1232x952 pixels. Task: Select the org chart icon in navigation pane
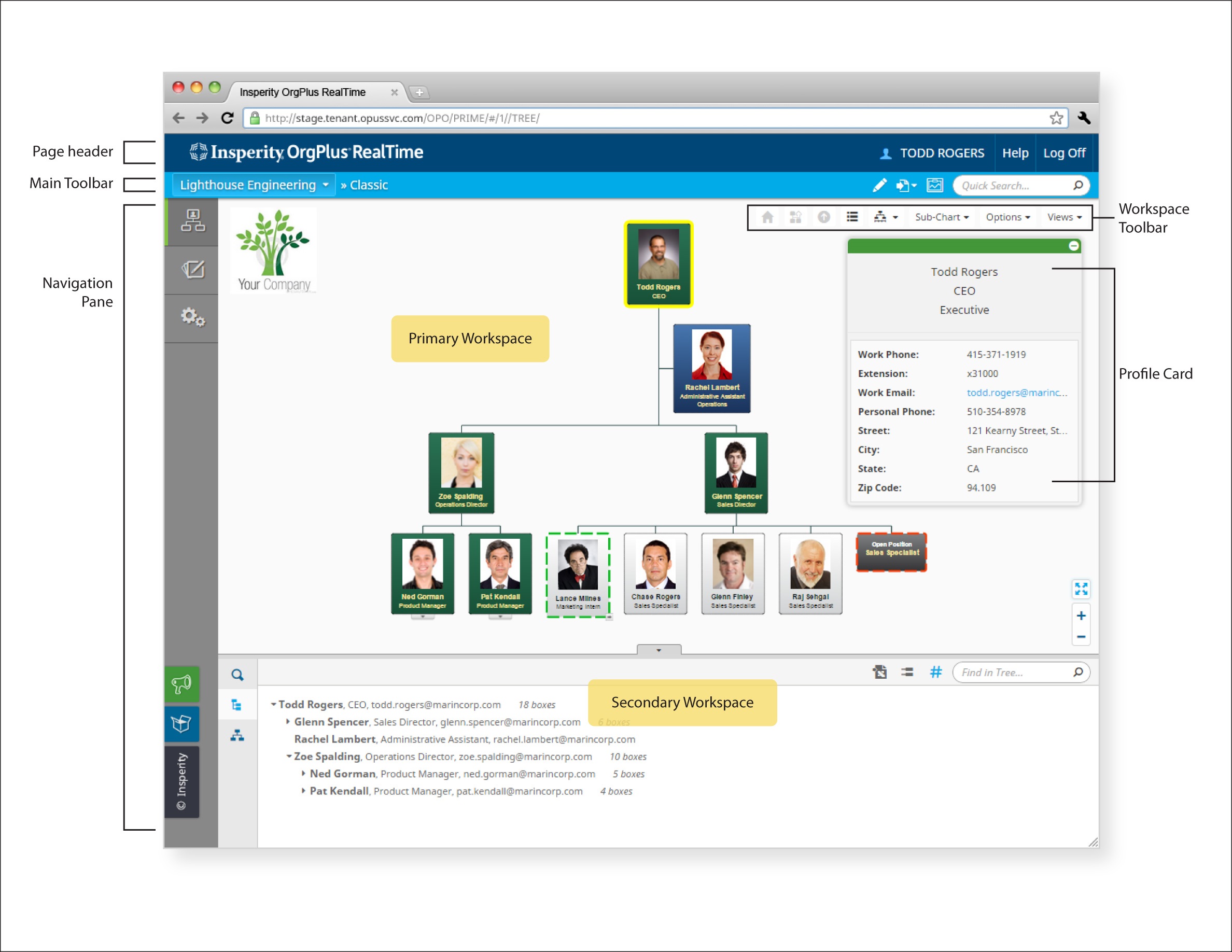click(194, 221)
